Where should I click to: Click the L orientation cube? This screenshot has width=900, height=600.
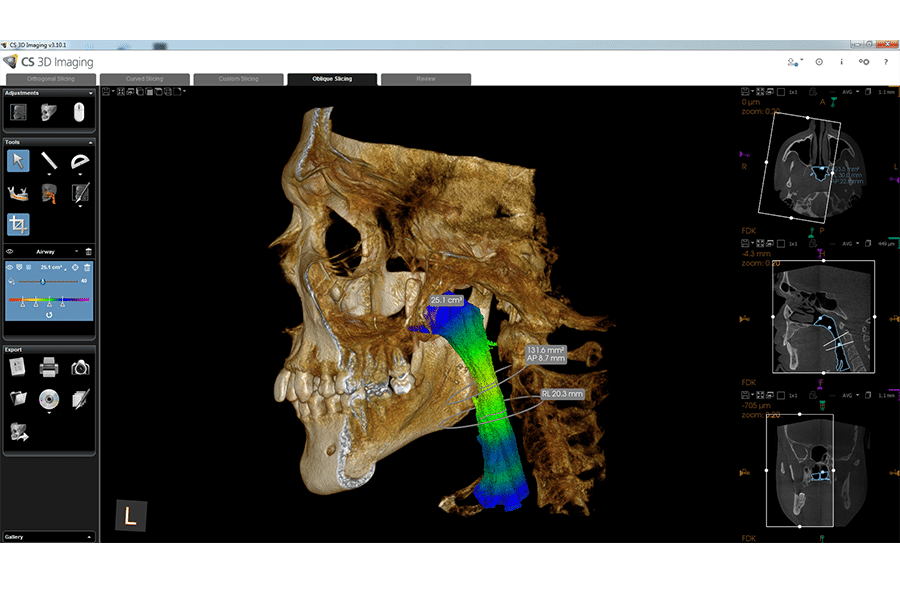130,515
